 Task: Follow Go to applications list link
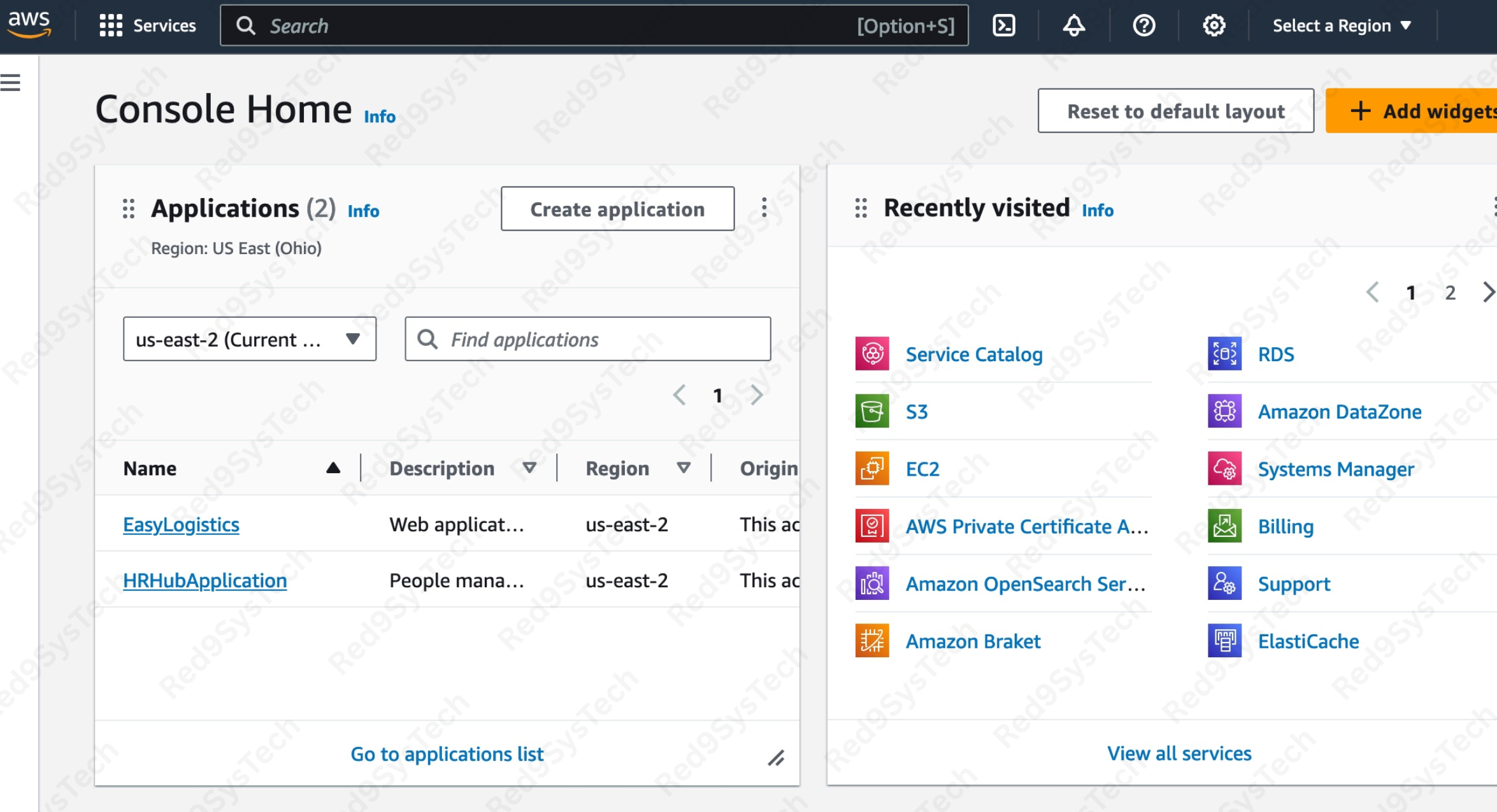447,754
